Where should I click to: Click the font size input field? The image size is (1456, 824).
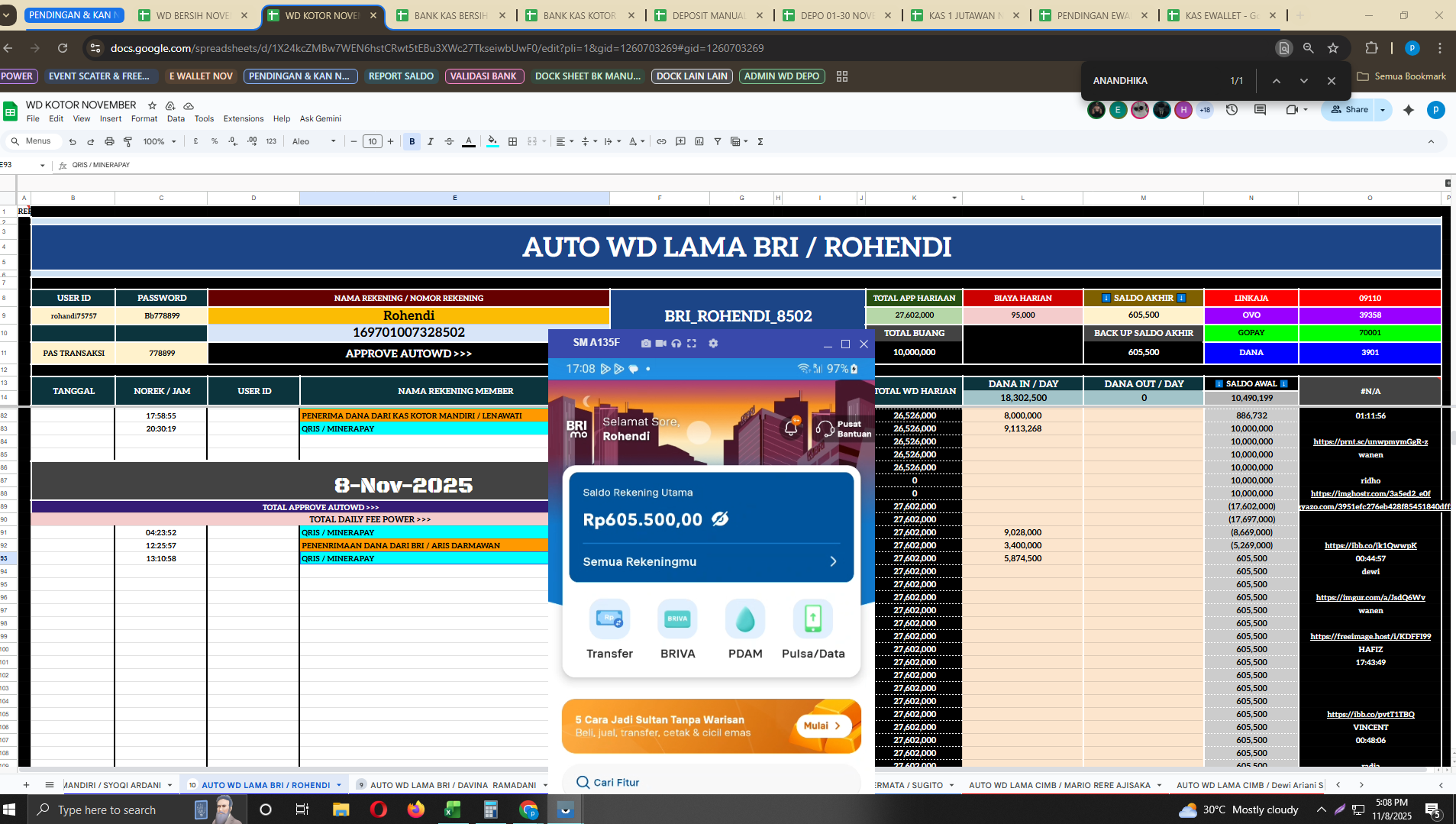[373, 141]
